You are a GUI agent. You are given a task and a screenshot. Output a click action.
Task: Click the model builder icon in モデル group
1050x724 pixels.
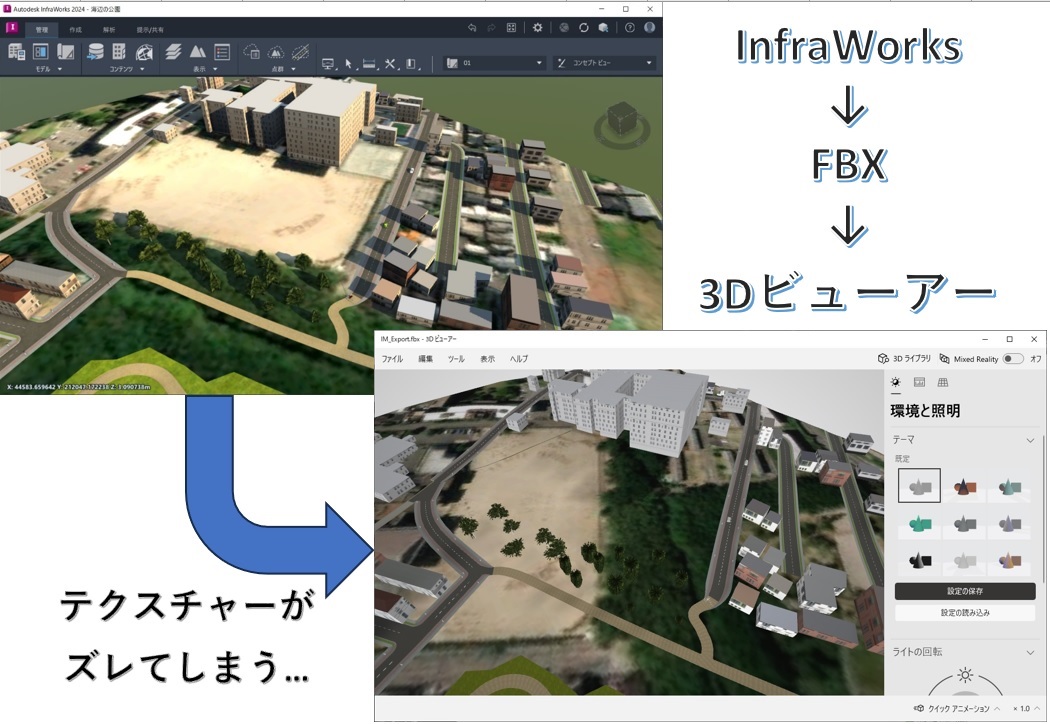pos(16,52)
